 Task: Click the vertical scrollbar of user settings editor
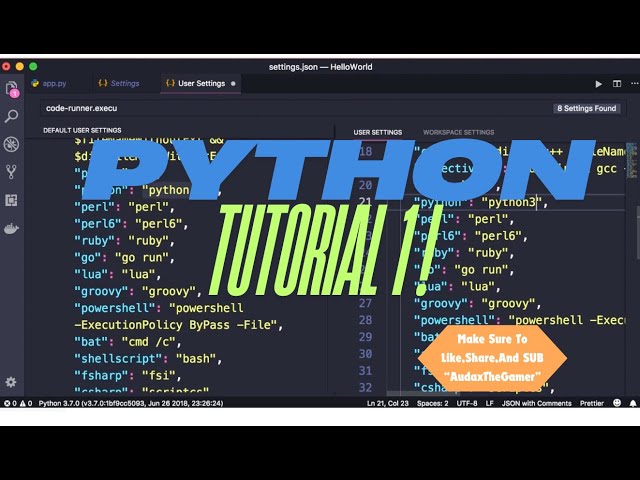(638, 233)
